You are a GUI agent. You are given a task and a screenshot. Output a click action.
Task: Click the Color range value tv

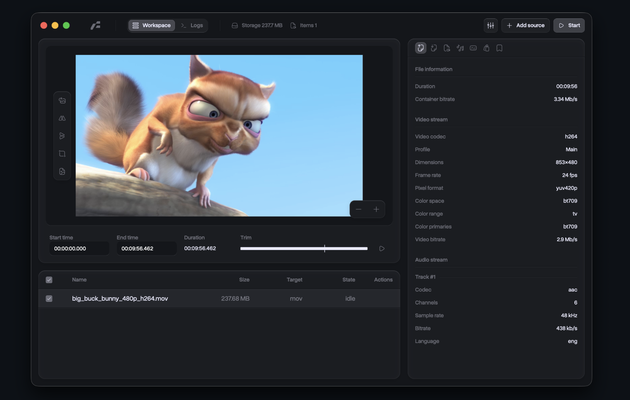tap(575, 214)
